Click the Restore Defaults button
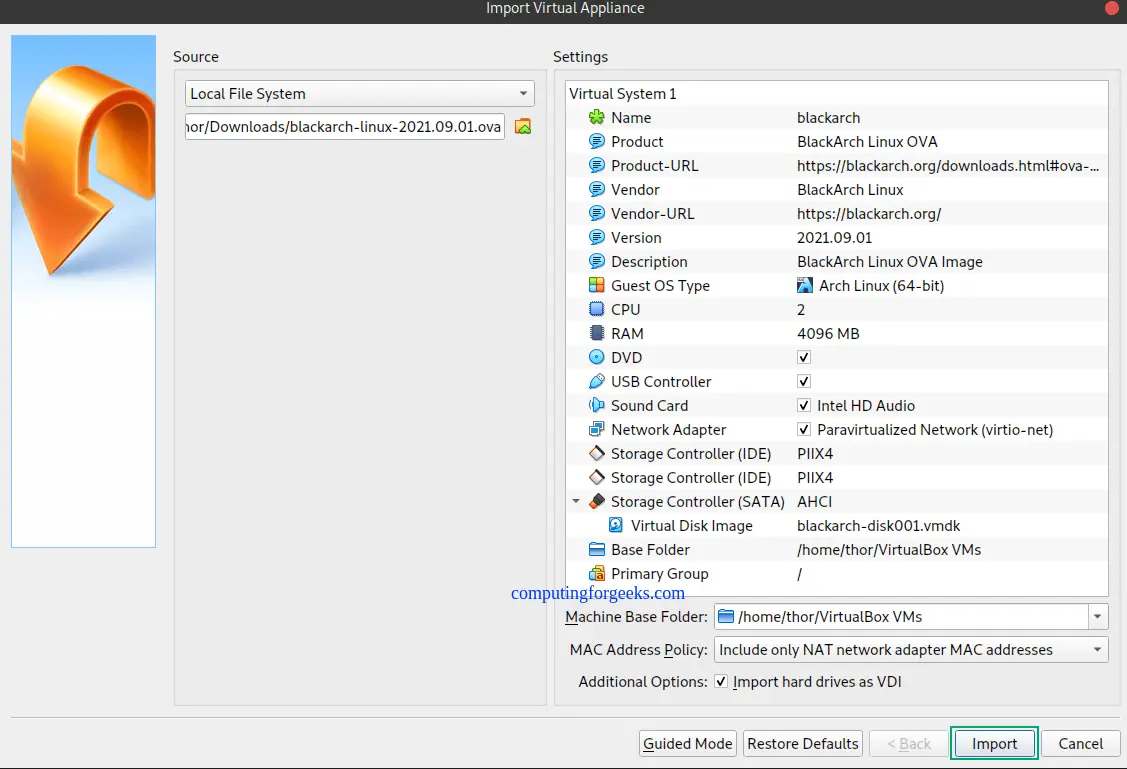 (802, 743)
